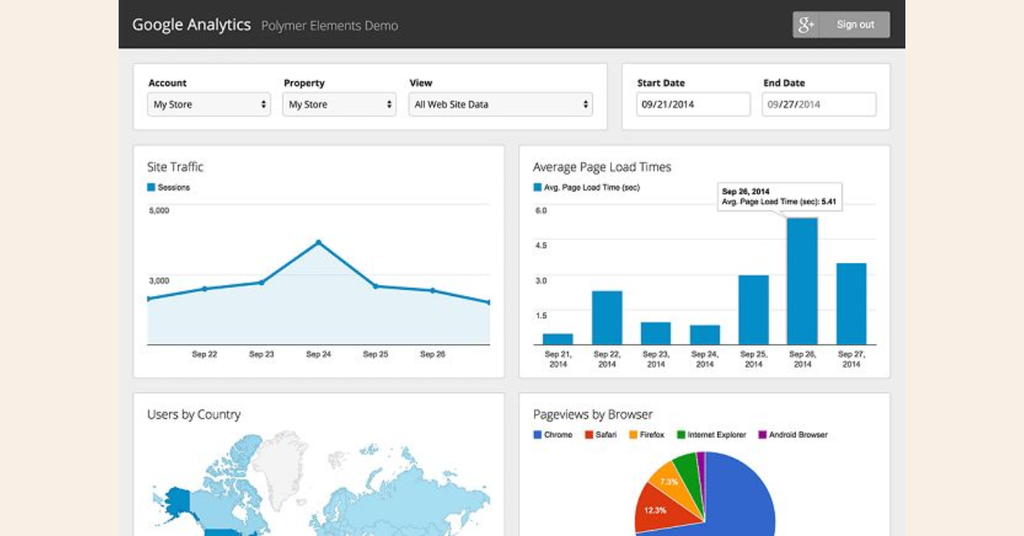The width and height of the screenshot is (1024, 536).
Task: Click the Internet Explorer legend swatch
Action: point(681,435)
